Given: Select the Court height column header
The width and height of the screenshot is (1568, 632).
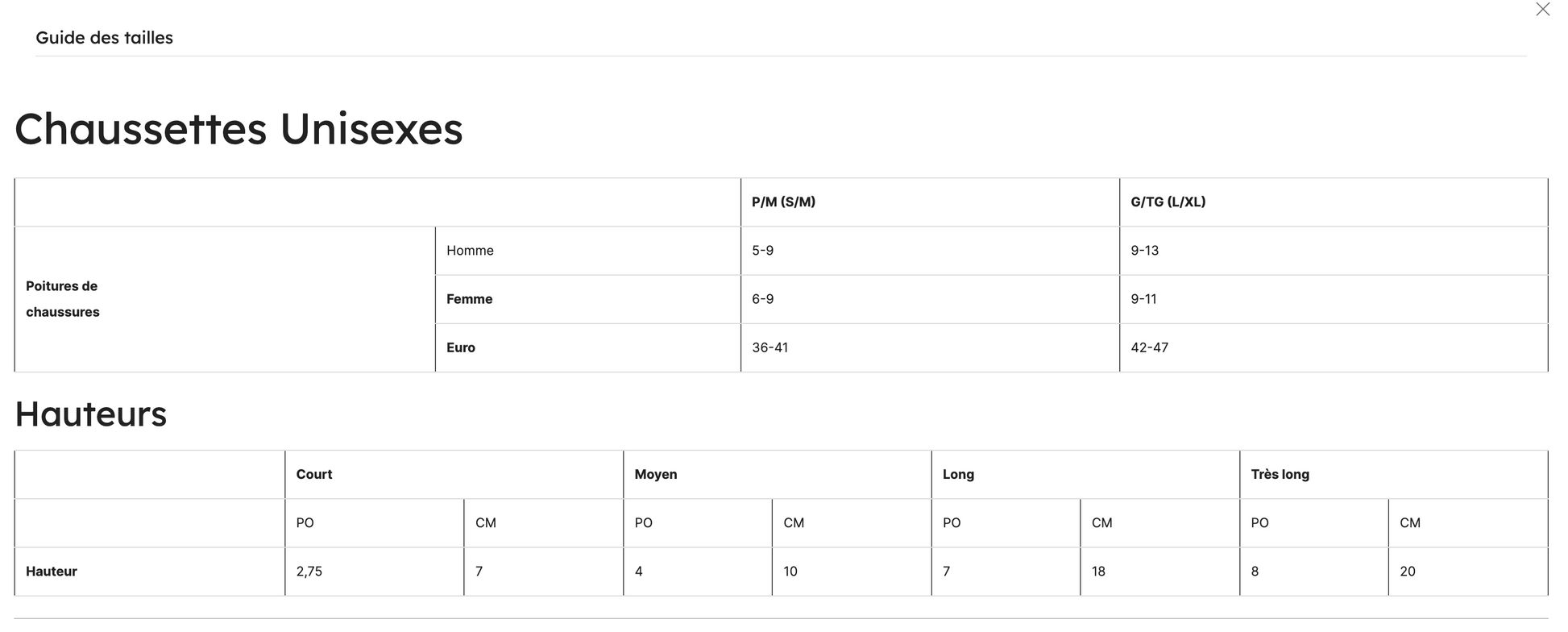Looking at the screenshot, I should 313,475.
